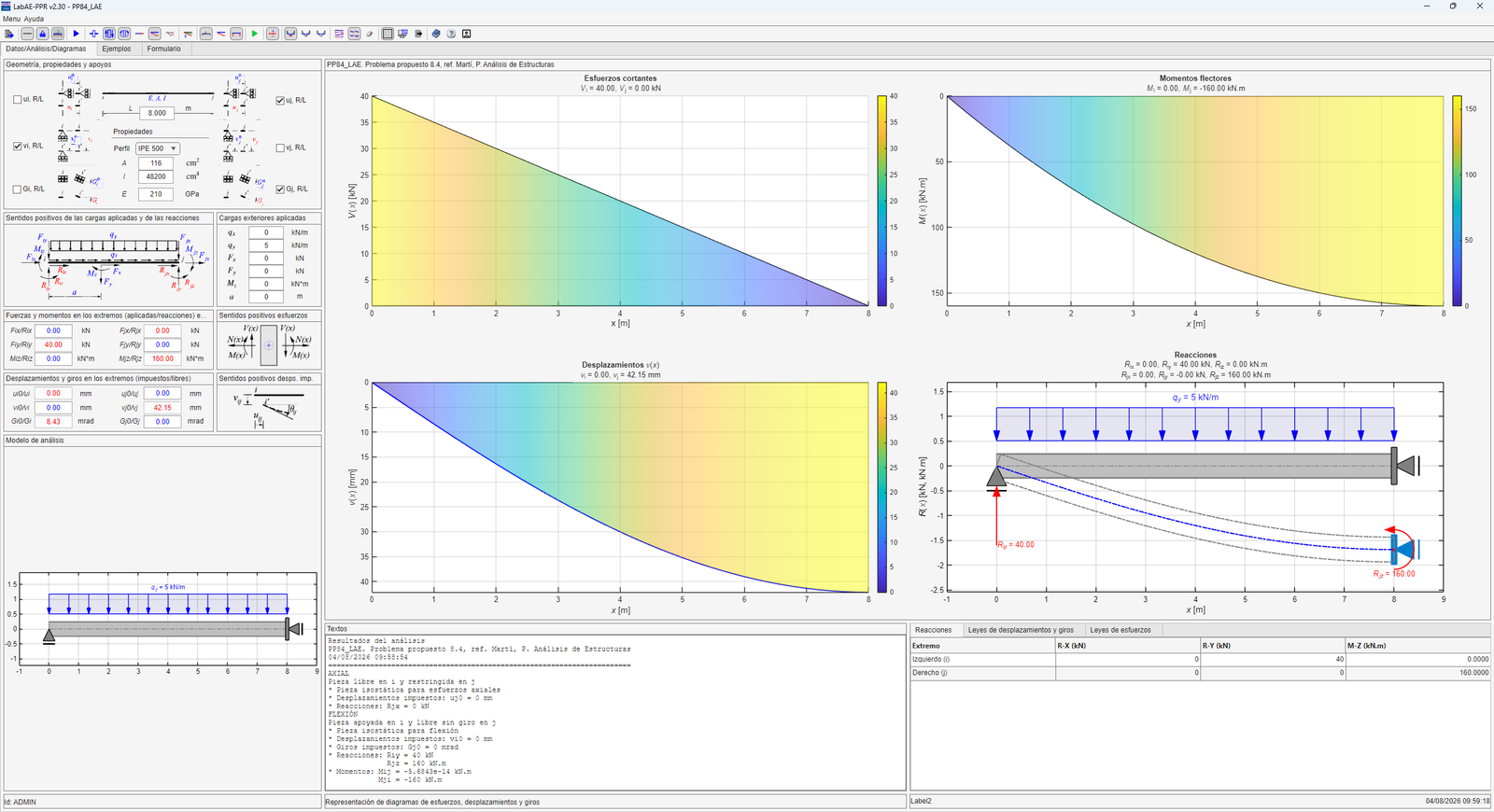Open the Leyes de desplazamientos y giros tab
The width and height of the screenshot is (1494, 812).
1021,630
